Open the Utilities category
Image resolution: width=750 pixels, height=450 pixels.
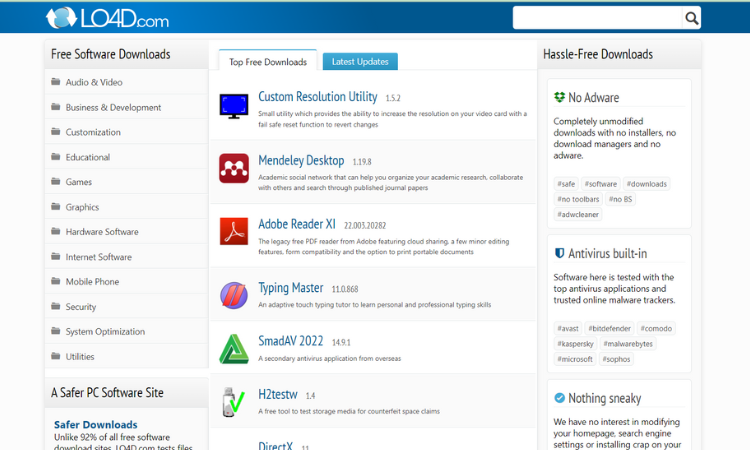click(80, 357)
